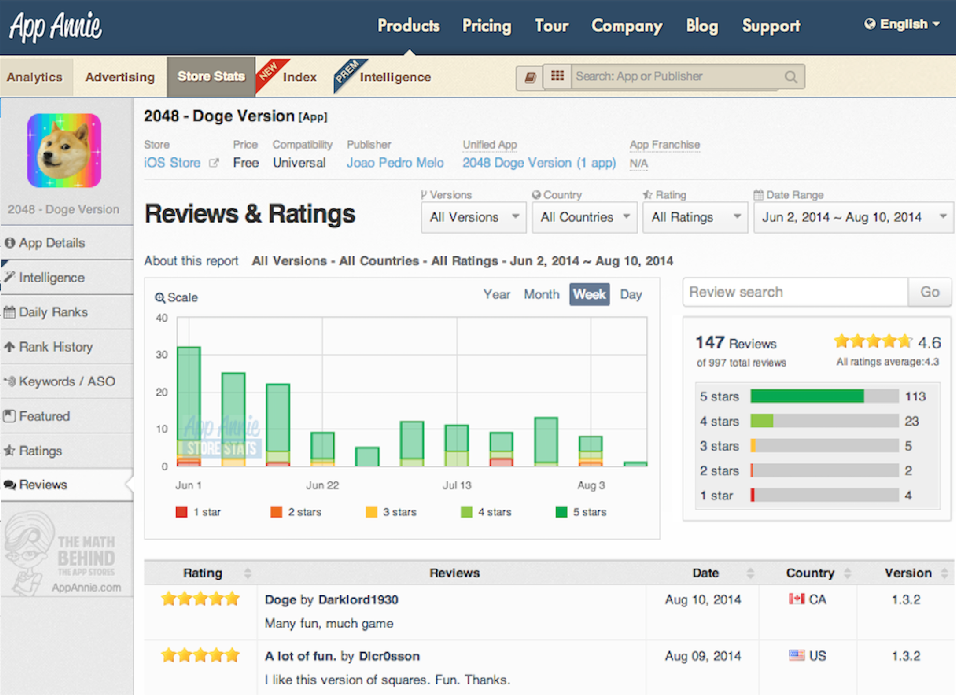The image size is (956, 695).
Task: Open the iOS Store external link icon
Action: [x=213, y=163]
